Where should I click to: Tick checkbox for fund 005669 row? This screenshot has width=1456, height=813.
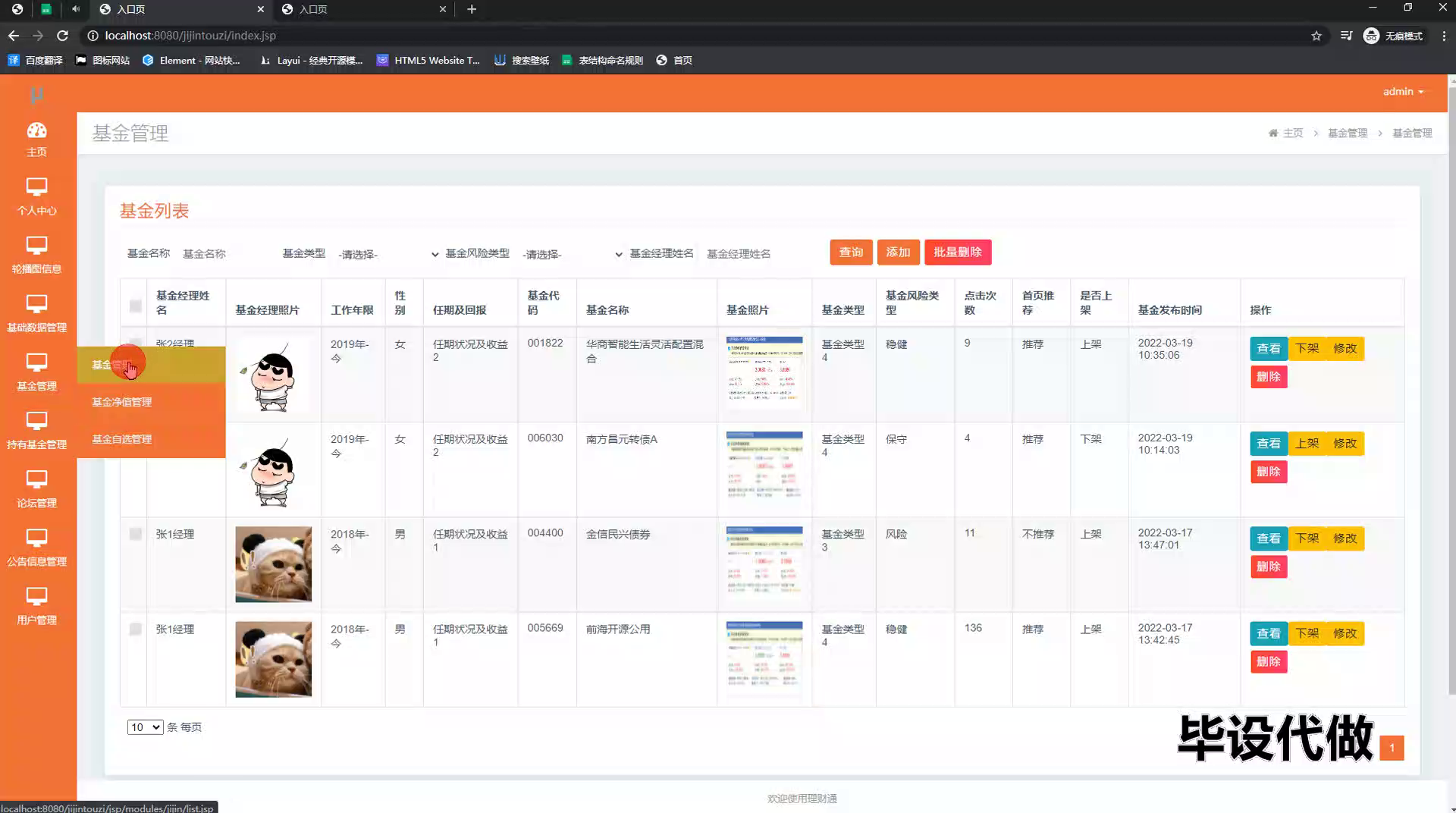pos(135,629)
